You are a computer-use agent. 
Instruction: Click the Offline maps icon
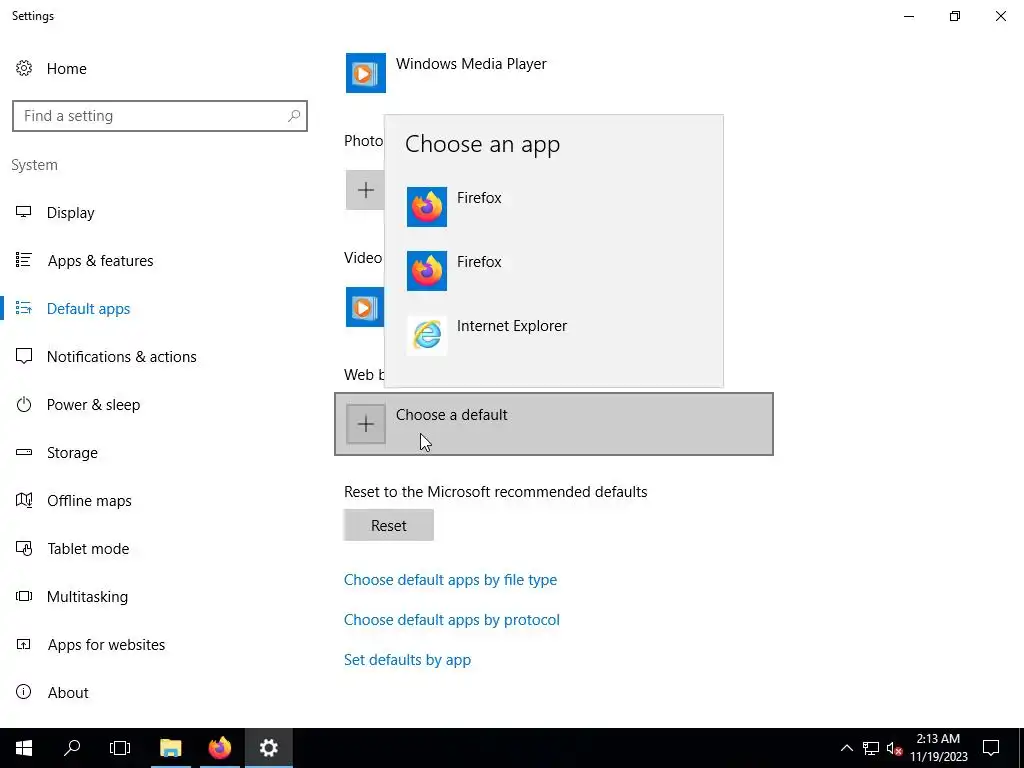24,500
